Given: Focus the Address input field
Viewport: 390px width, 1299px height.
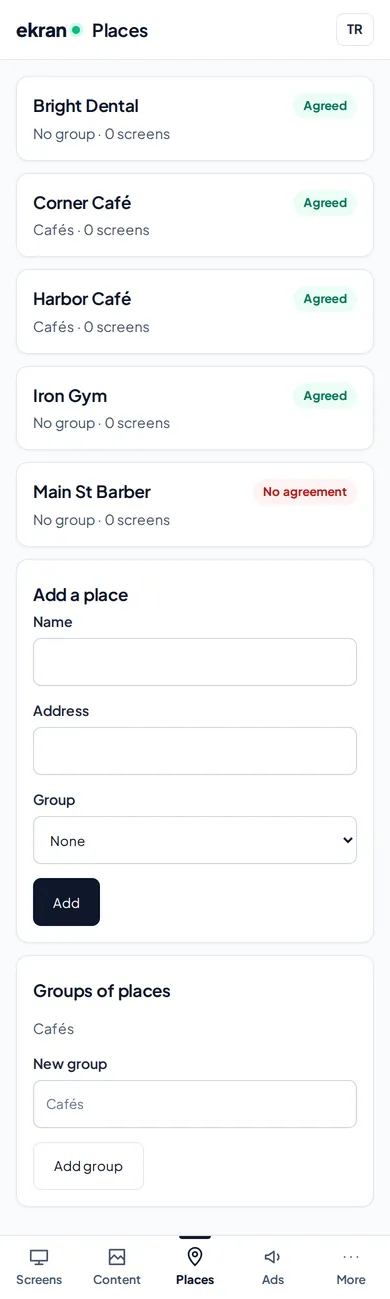Looking at the screenshot, I should coord(195,751).
